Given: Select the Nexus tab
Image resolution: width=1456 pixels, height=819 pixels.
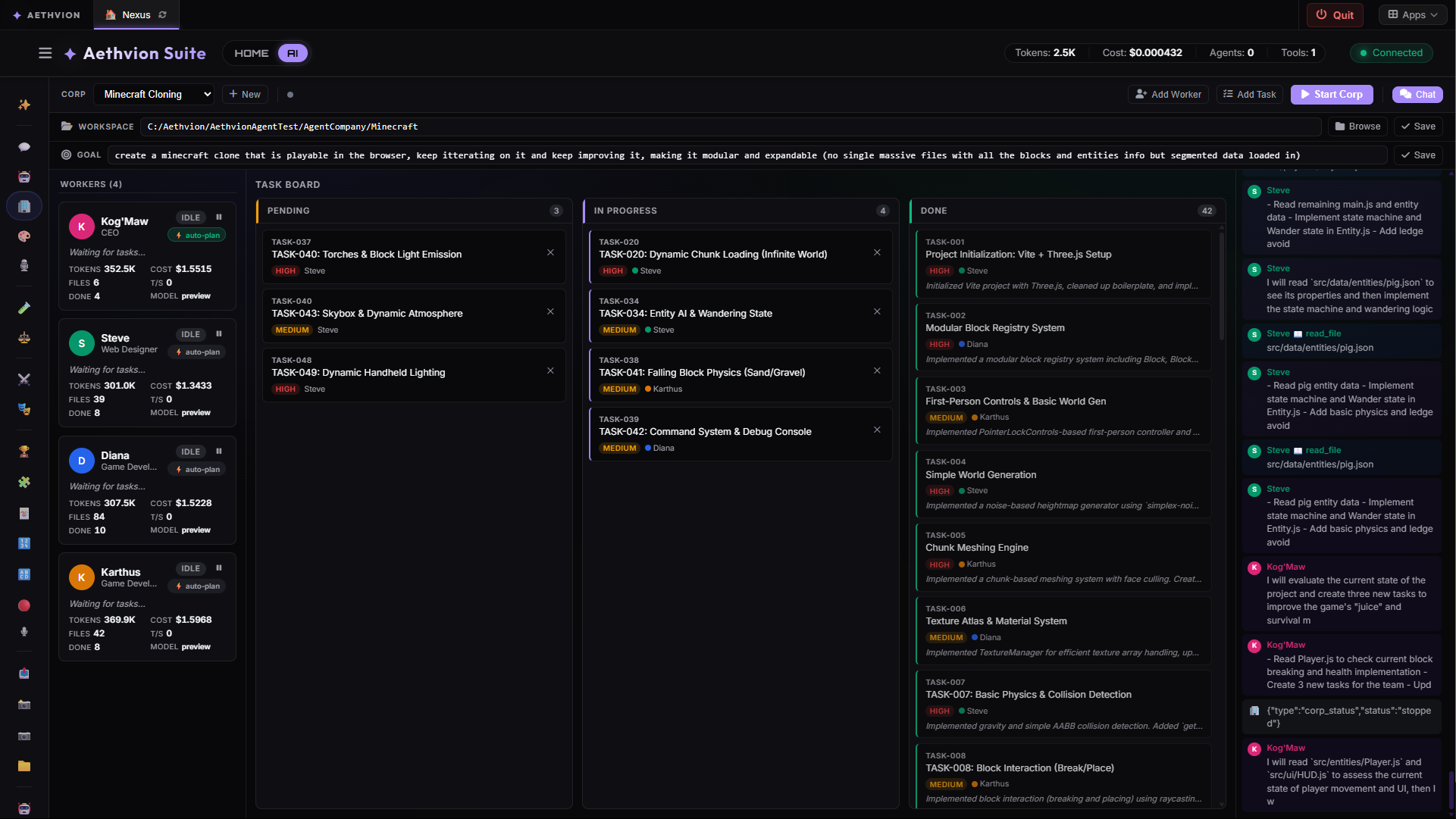Looking at the screenshot, I should coord(136,14).
